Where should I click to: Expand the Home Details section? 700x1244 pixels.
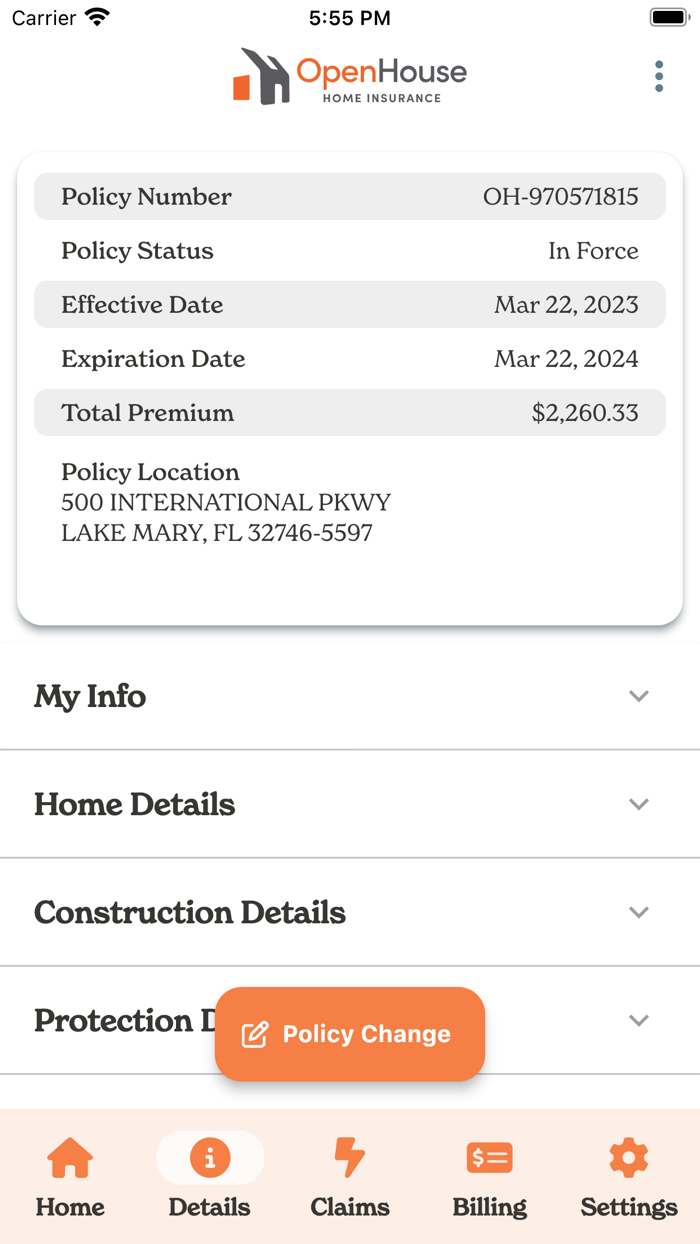click(x=639, y=804)
